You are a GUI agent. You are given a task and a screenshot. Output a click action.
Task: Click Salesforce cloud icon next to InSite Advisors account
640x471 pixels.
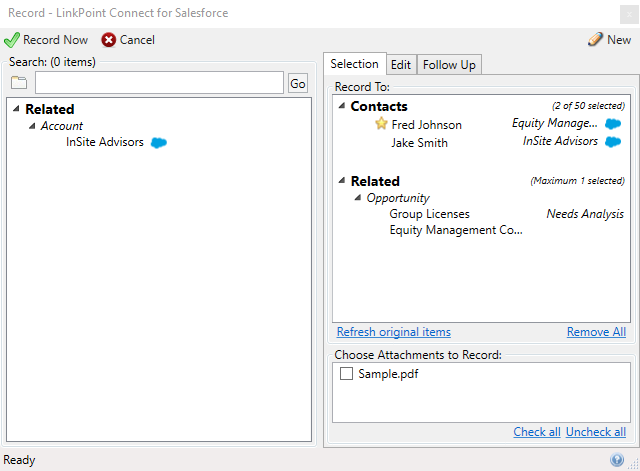click(x=159, y=142)
